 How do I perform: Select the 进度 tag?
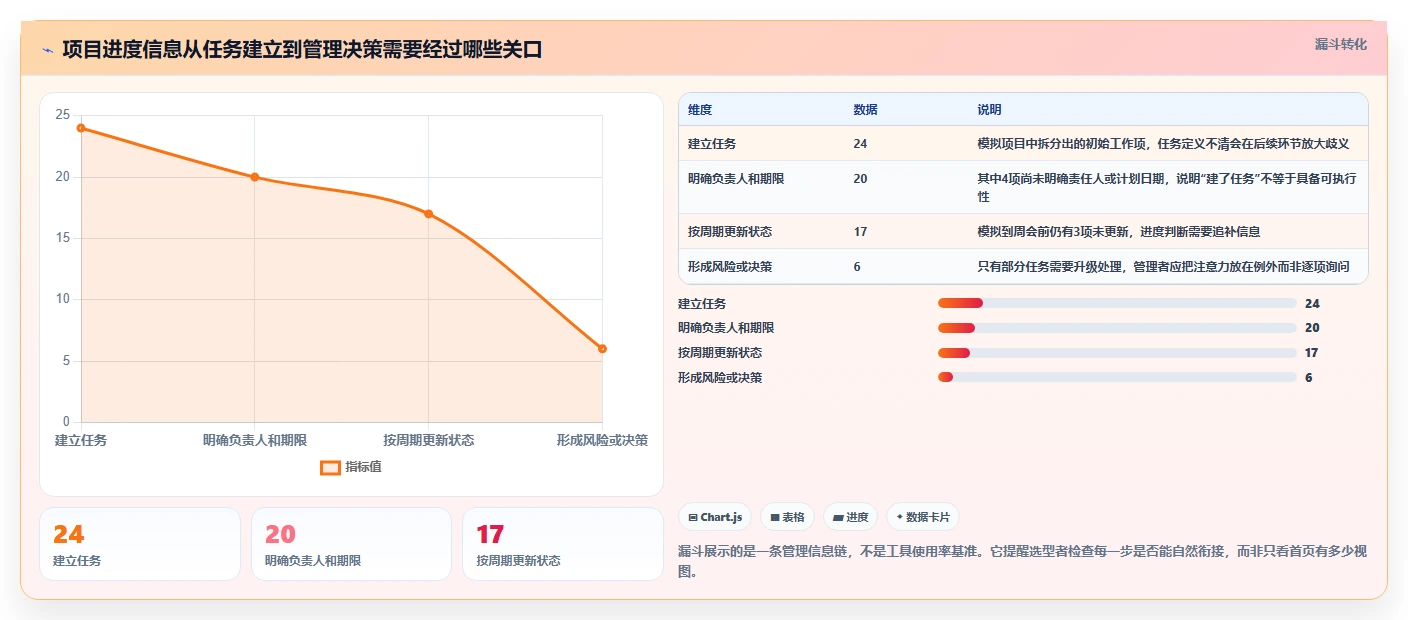850,517
